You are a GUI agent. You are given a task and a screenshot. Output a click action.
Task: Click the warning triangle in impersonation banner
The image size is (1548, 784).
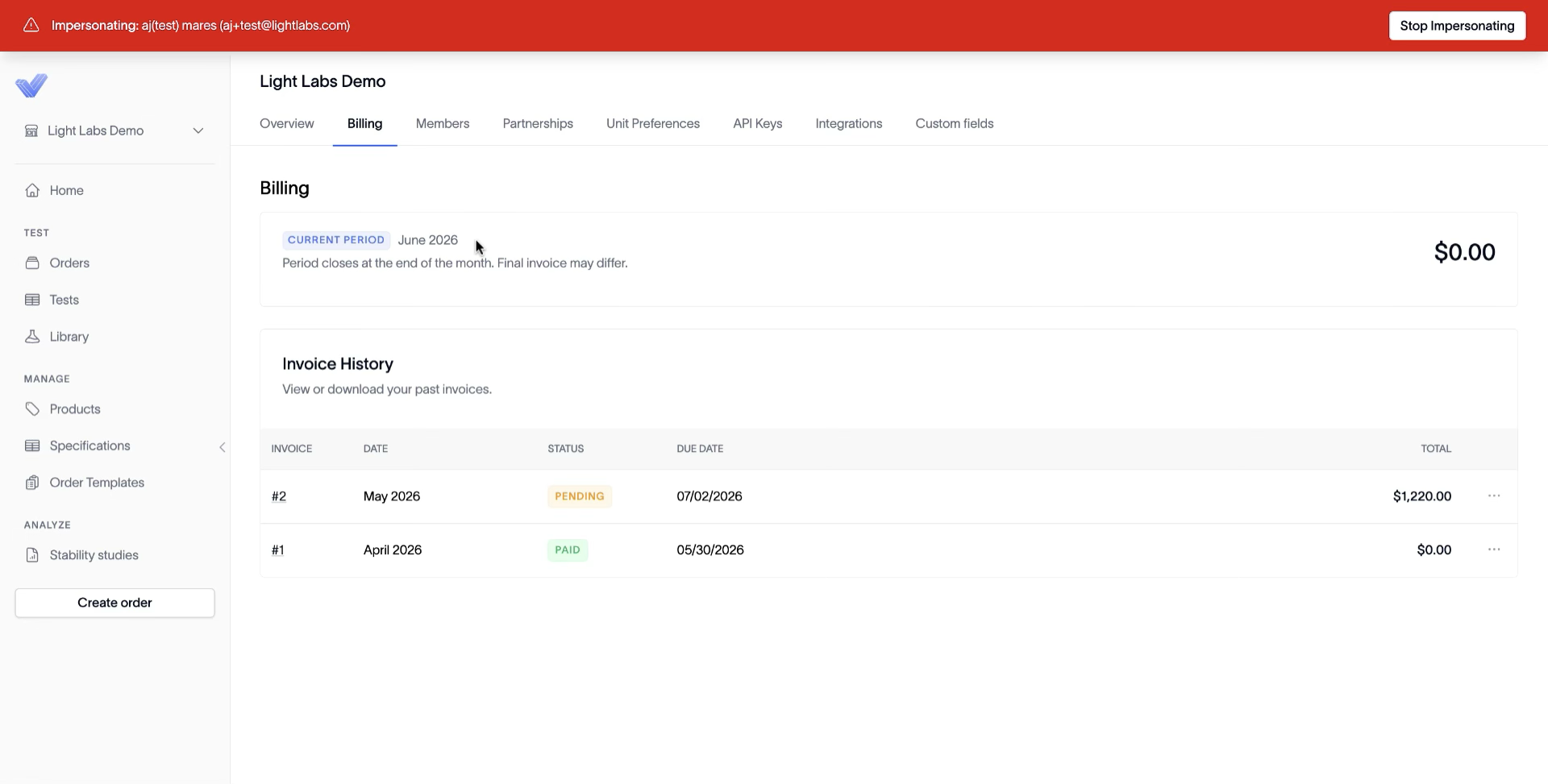(31, 25)
